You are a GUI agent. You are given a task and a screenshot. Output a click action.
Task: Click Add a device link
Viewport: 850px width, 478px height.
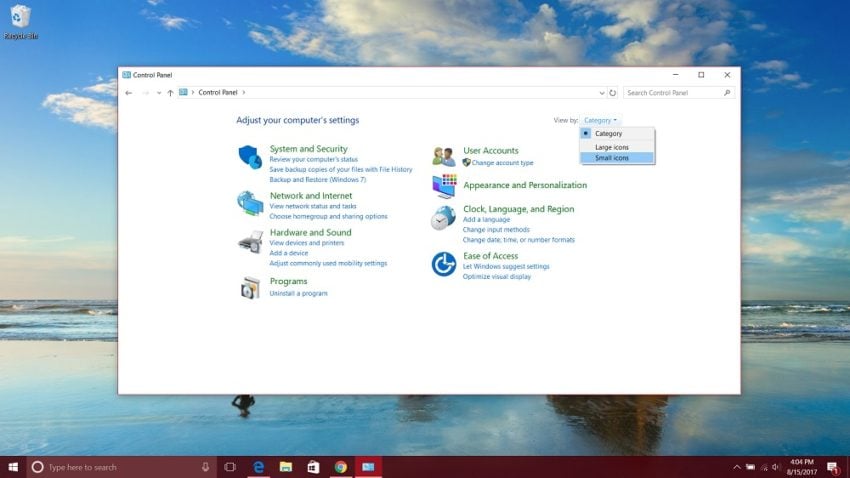pyautogui.click(x=288, y=253)
